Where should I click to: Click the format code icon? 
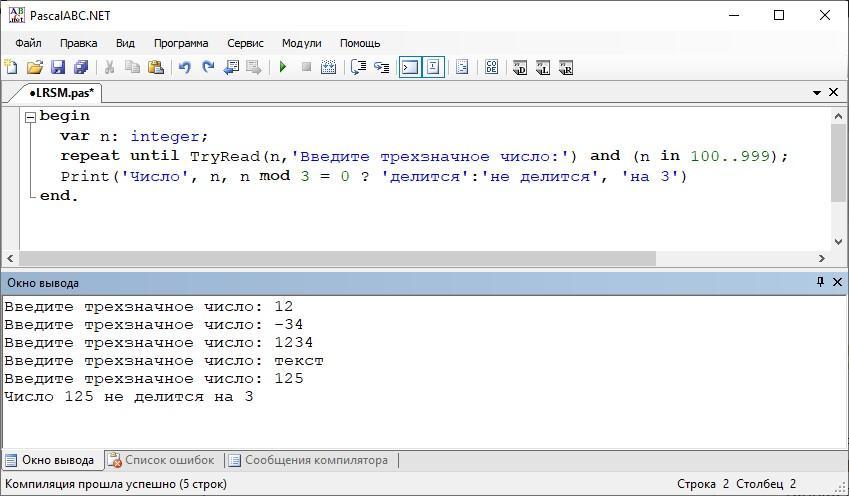(462, 67)
